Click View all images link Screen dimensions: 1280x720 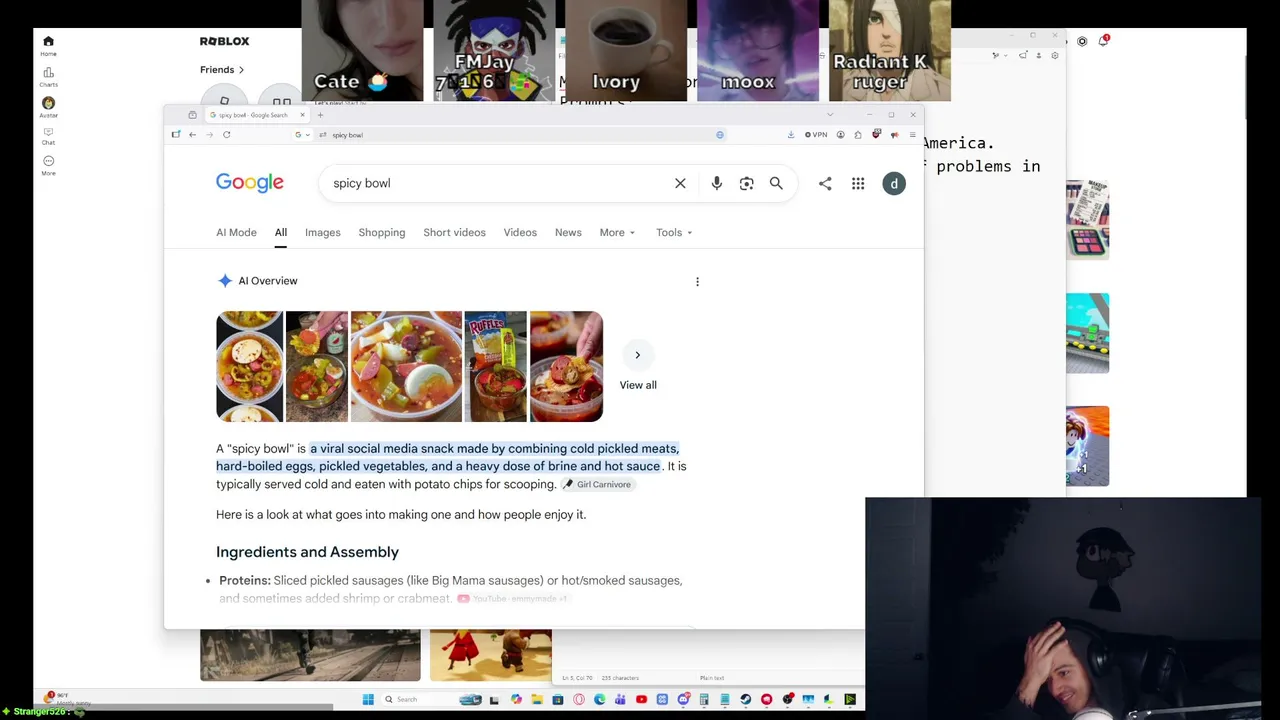pyautogui.click(x=638, y=385)
